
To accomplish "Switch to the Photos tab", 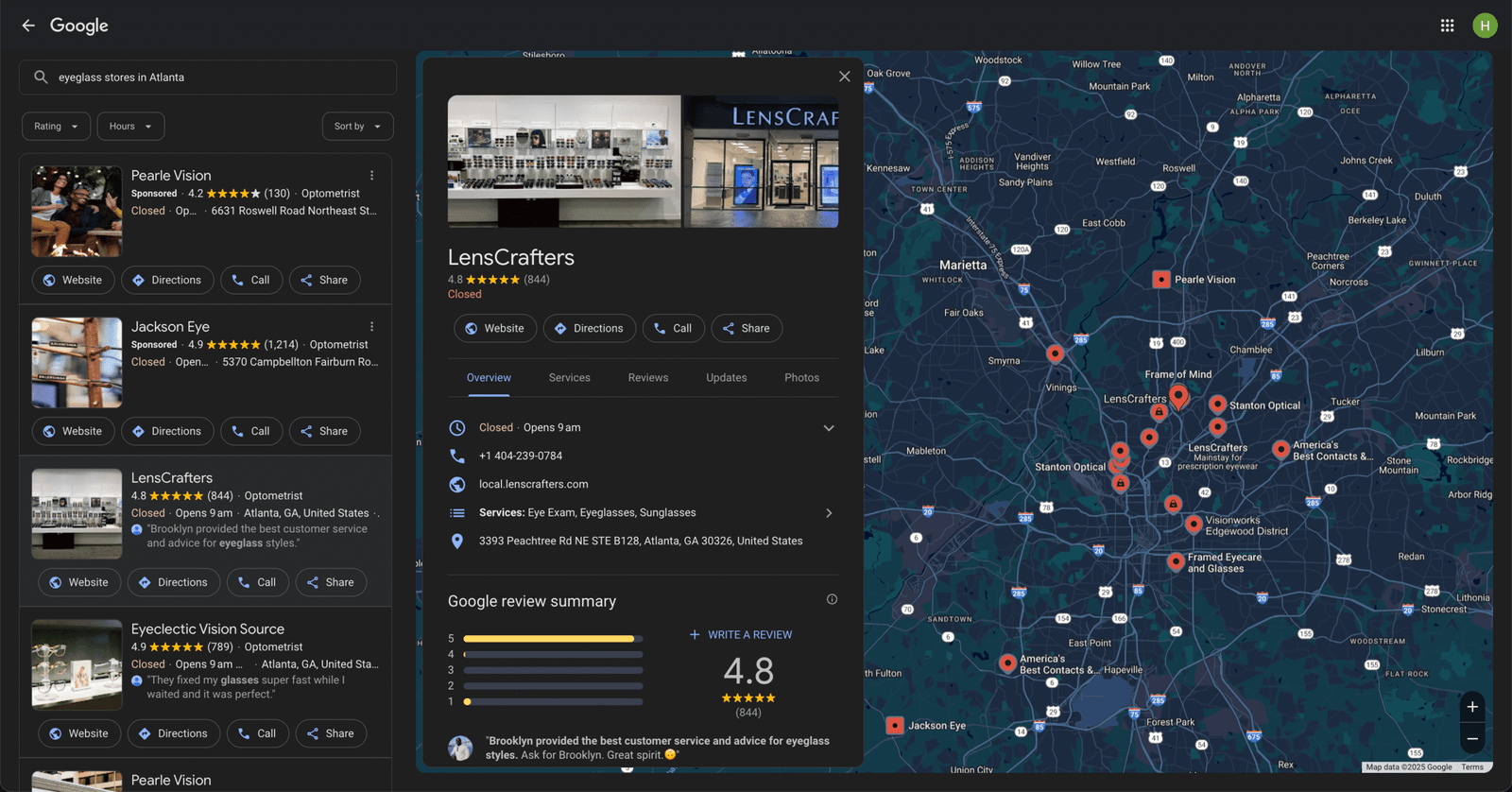I will (x=802, y=378).
